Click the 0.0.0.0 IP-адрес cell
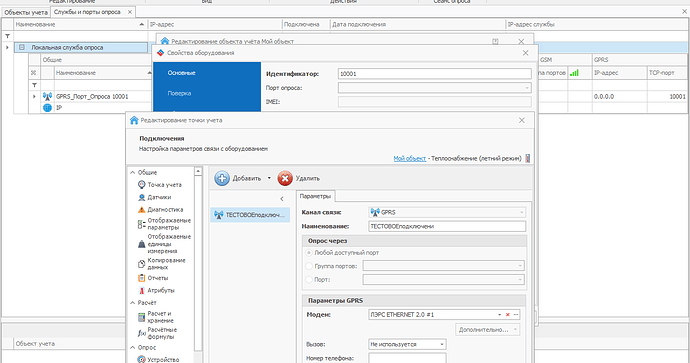Viewport: 690px width, 363px height. pyautogui.click(x=620, y=96)
